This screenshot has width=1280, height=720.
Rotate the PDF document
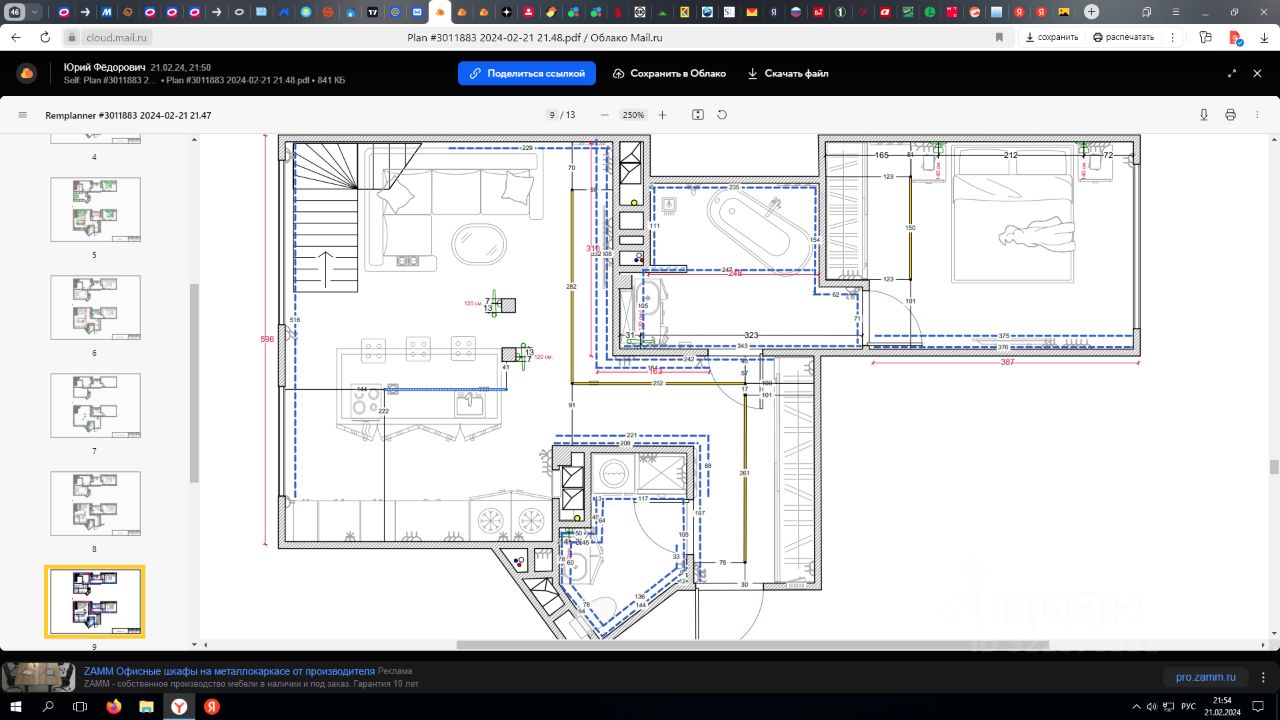(722, 115)
